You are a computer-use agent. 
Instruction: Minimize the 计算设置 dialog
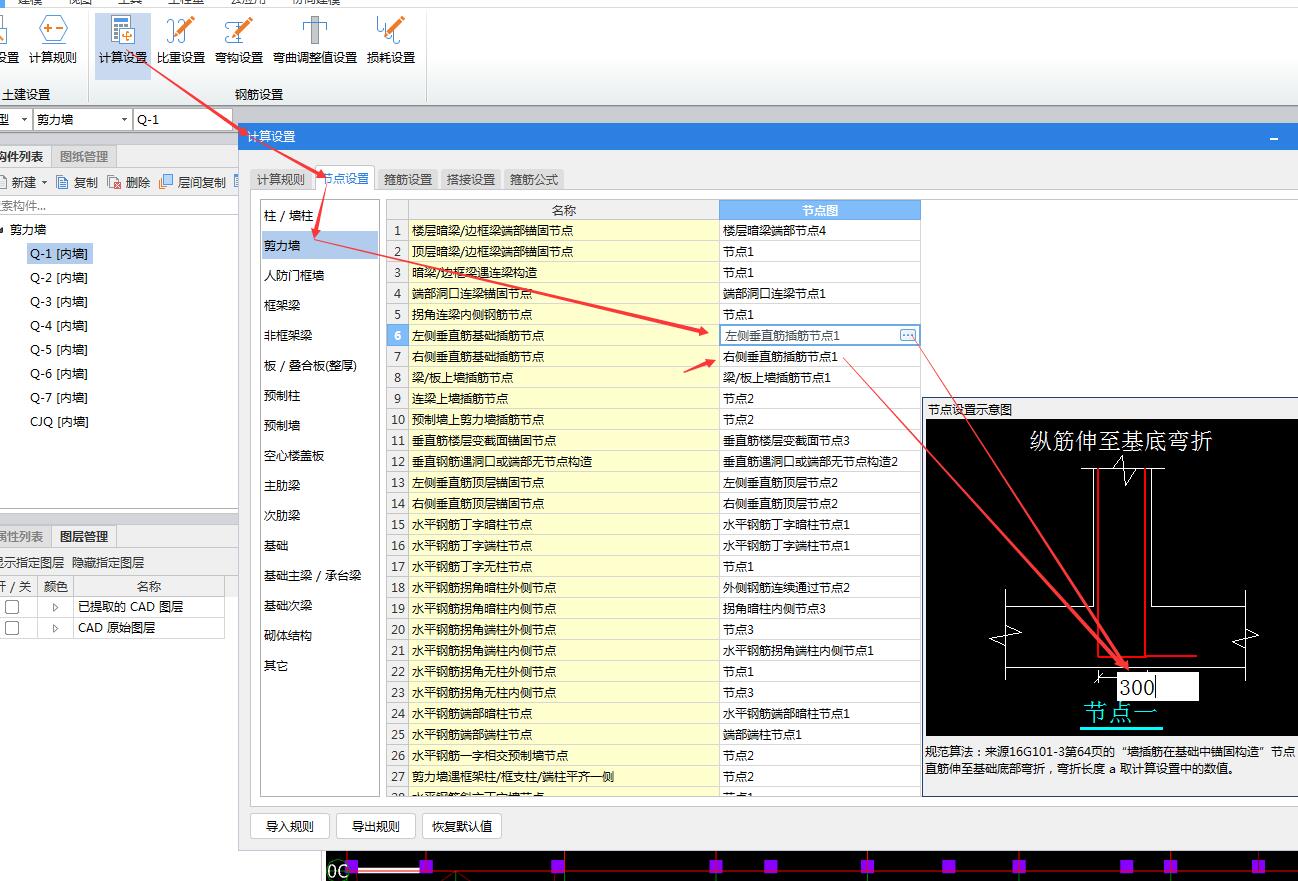(x=1275, y=137)
